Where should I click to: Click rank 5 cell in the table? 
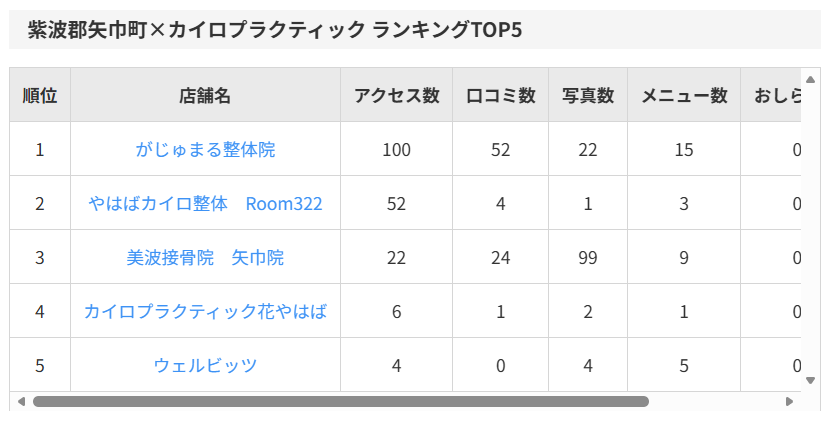[40, 366]
